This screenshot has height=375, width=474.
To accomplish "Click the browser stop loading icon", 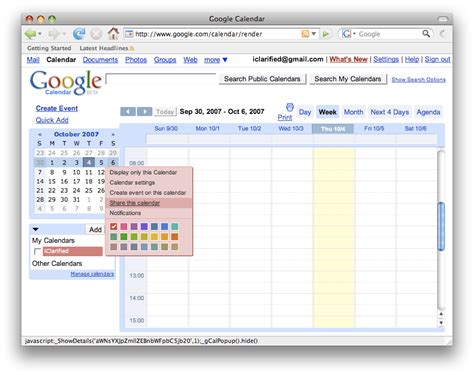I will pyautogui.click(x=96, y=34).
